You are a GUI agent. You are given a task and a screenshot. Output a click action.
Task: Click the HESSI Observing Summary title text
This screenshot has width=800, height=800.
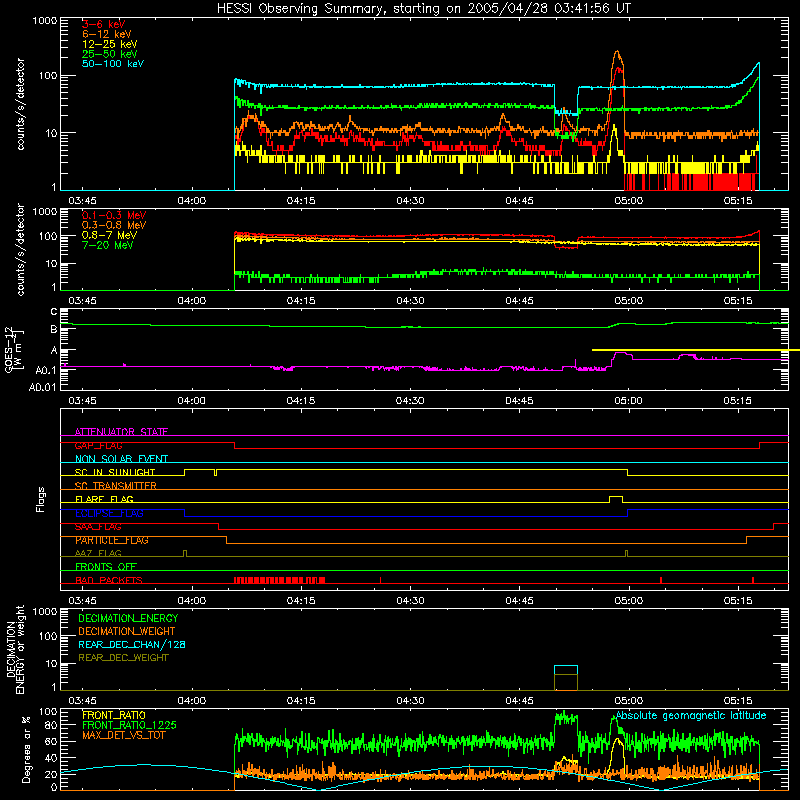424,9
